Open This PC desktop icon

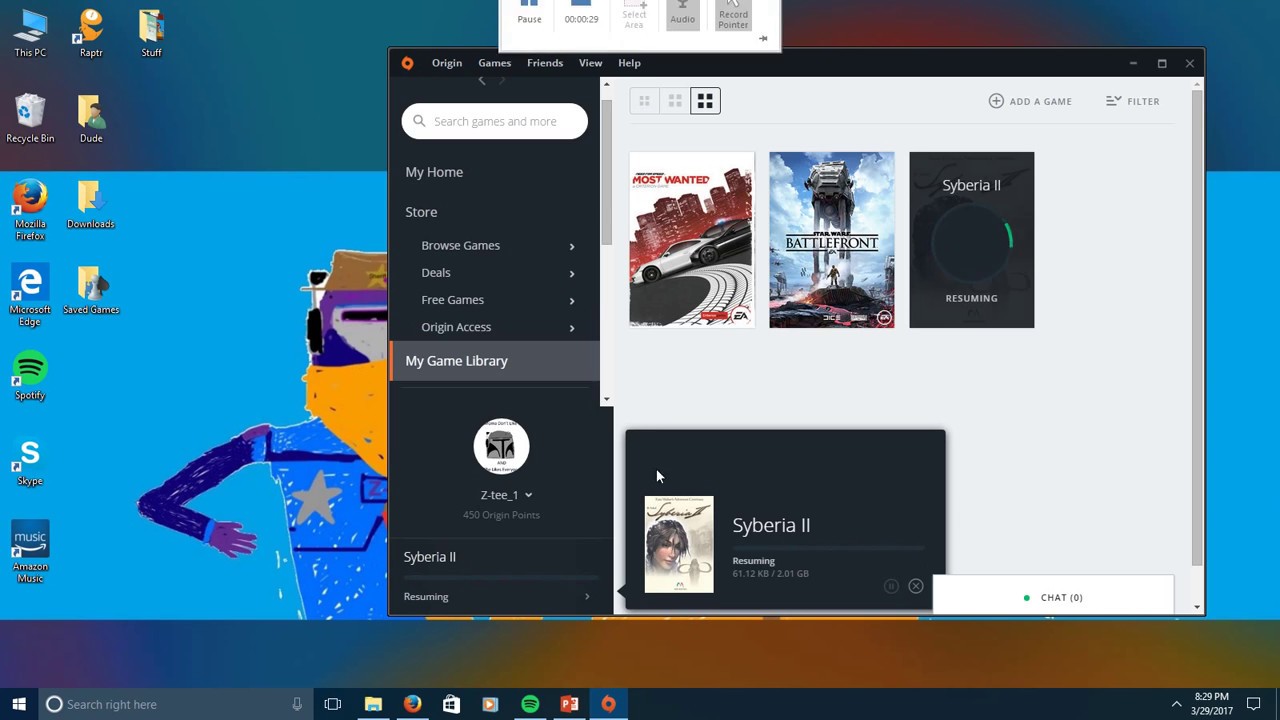(30, 33)
